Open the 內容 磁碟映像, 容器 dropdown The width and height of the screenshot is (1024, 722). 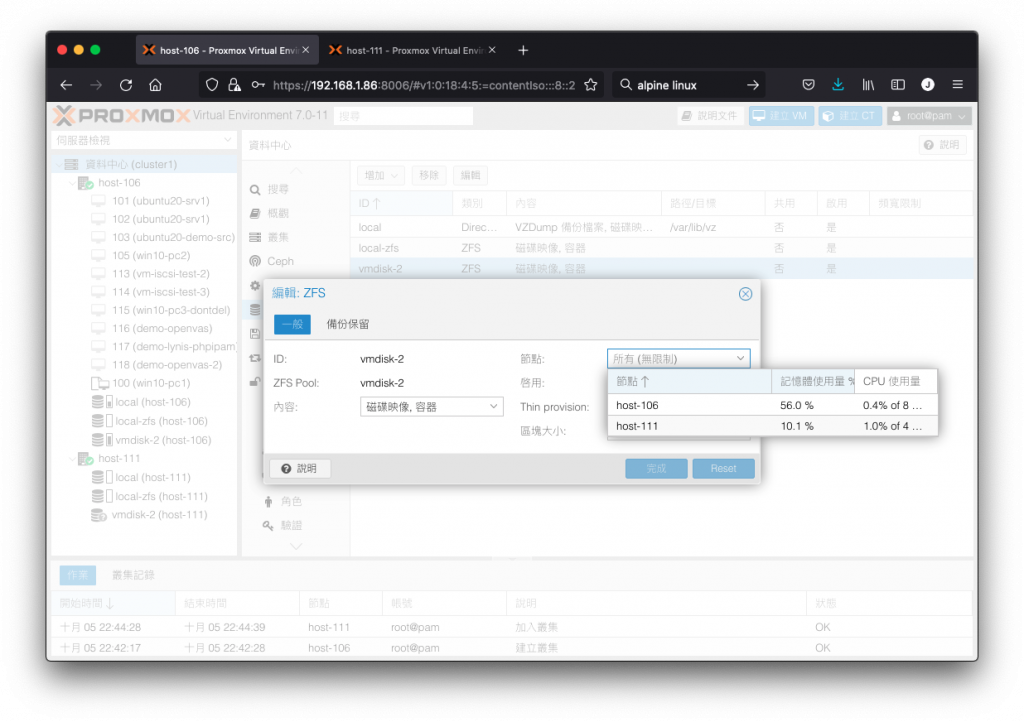[x=431, y=407]
